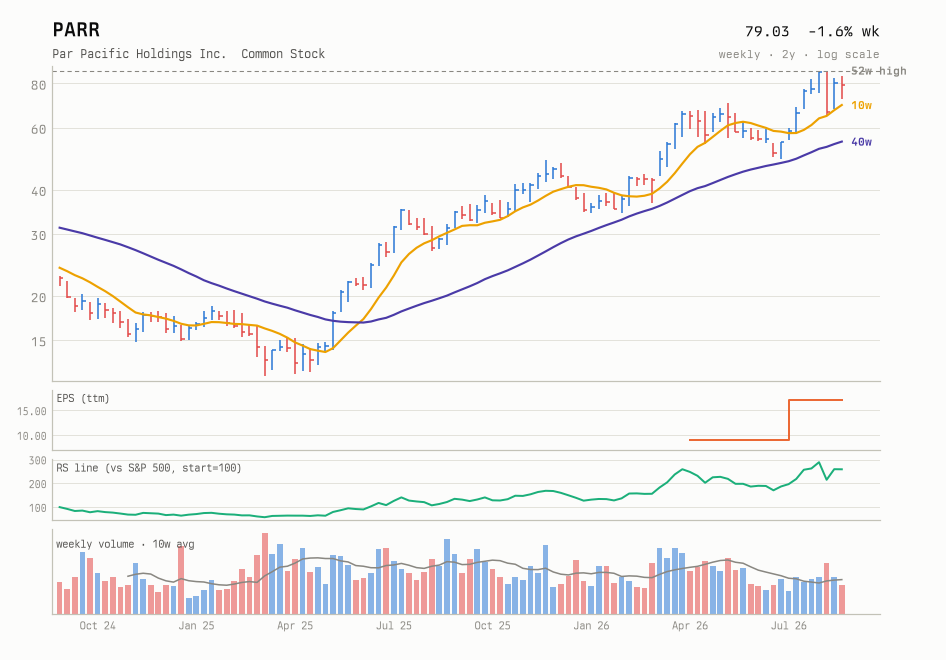The height and width of the screenshot is (660, 946).
Task: Click the last price 79.03
Action: (767, 31)
